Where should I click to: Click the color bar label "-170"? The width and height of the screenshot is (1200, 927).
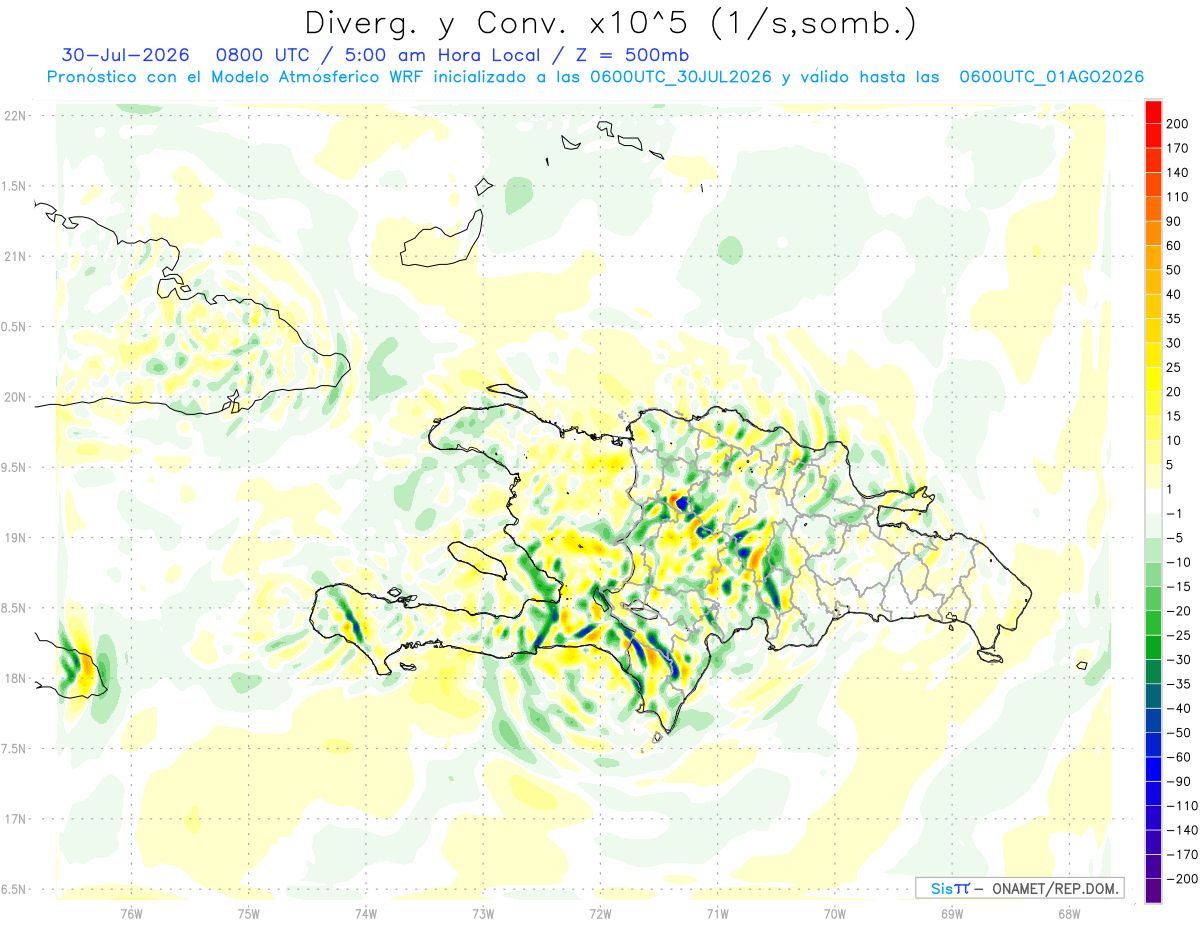coord(1181,854)
